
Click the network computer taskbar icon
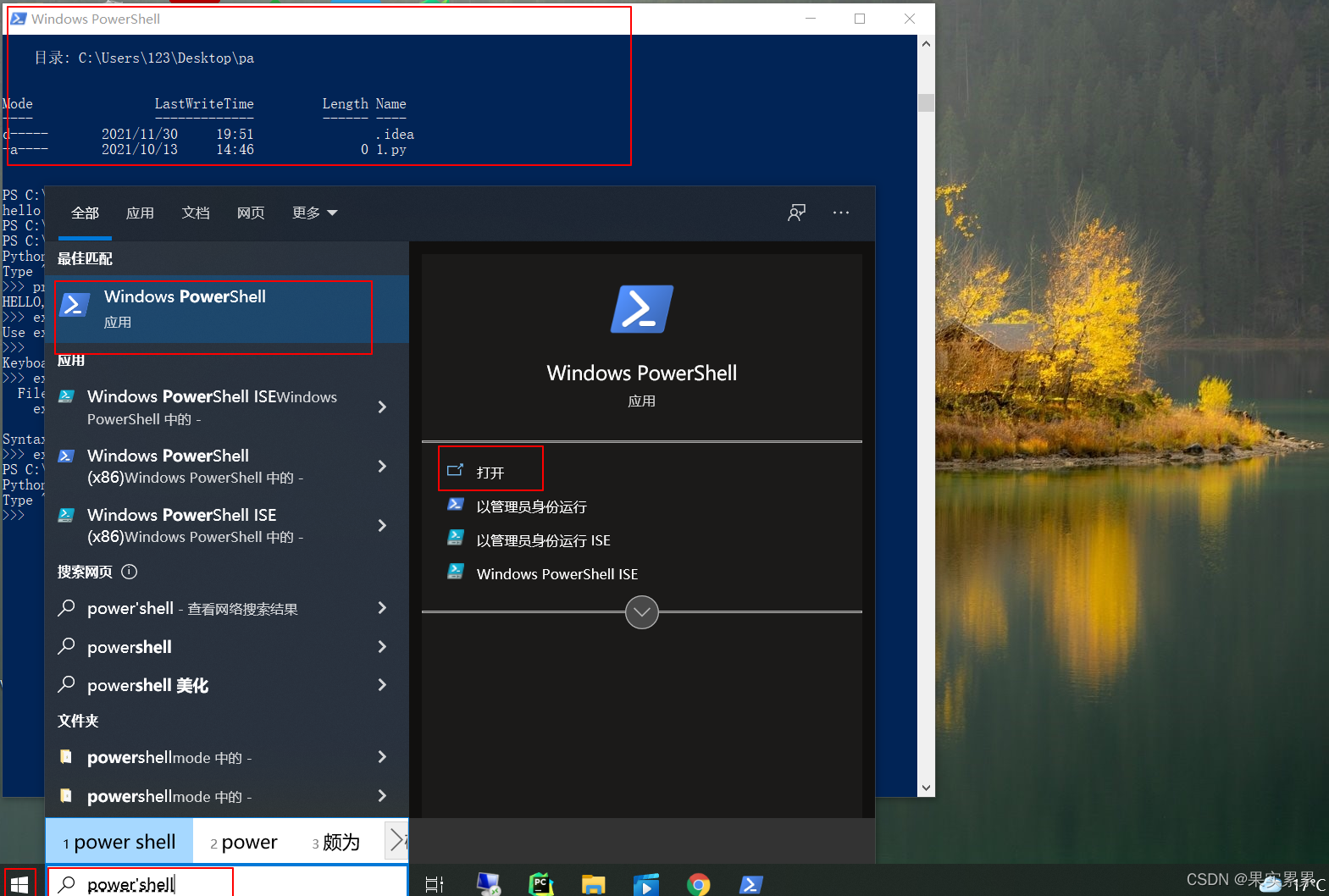coord(488,885)
